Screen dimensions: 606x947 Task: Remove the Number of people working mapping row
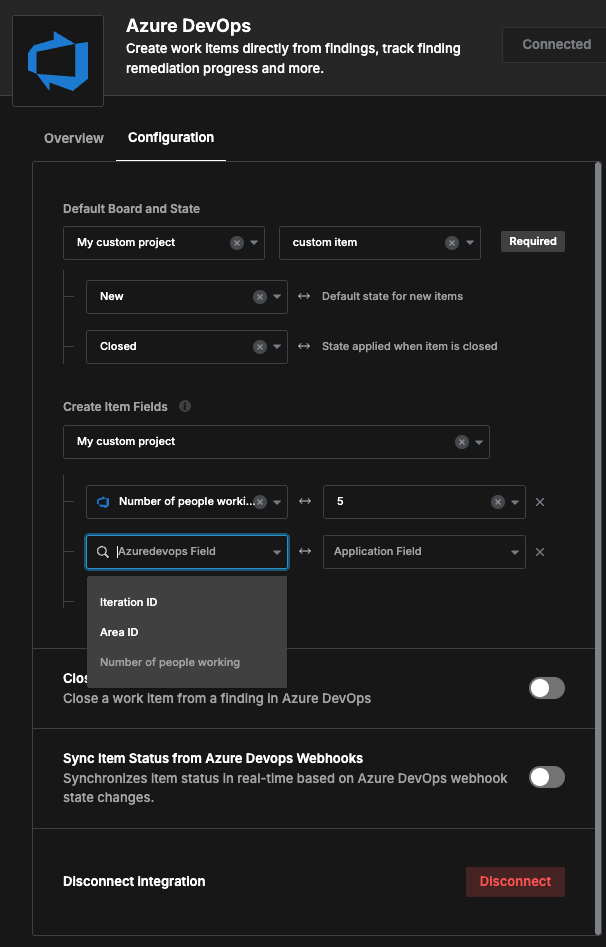(540, 502)
